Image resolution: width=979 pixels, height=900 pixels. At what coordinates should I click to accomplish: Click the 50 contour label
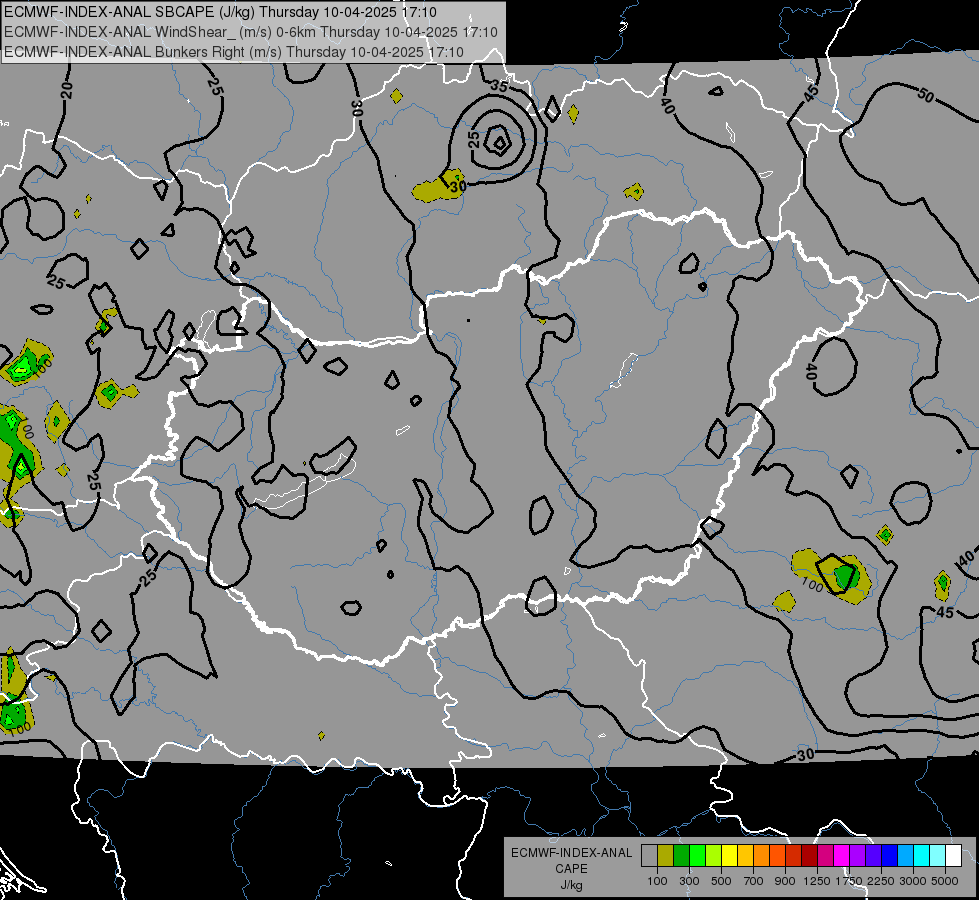pyautogui.click(x=926, y=95)
